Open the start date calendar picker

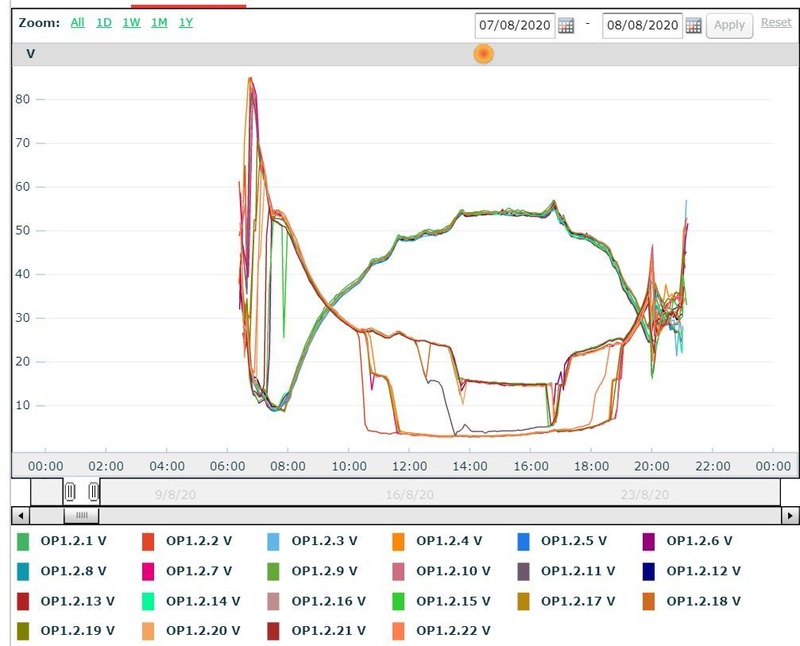[x=566, y=25]
